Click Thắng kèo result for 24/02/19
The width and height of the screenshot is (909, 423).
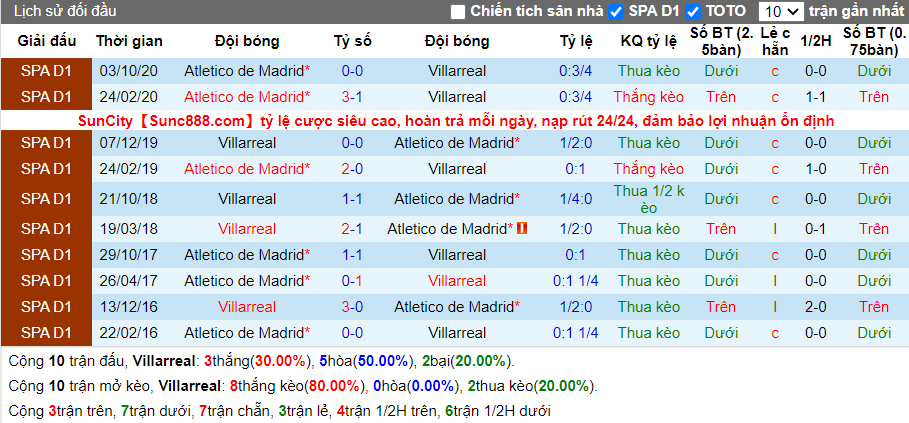click(x=649, y=169)
